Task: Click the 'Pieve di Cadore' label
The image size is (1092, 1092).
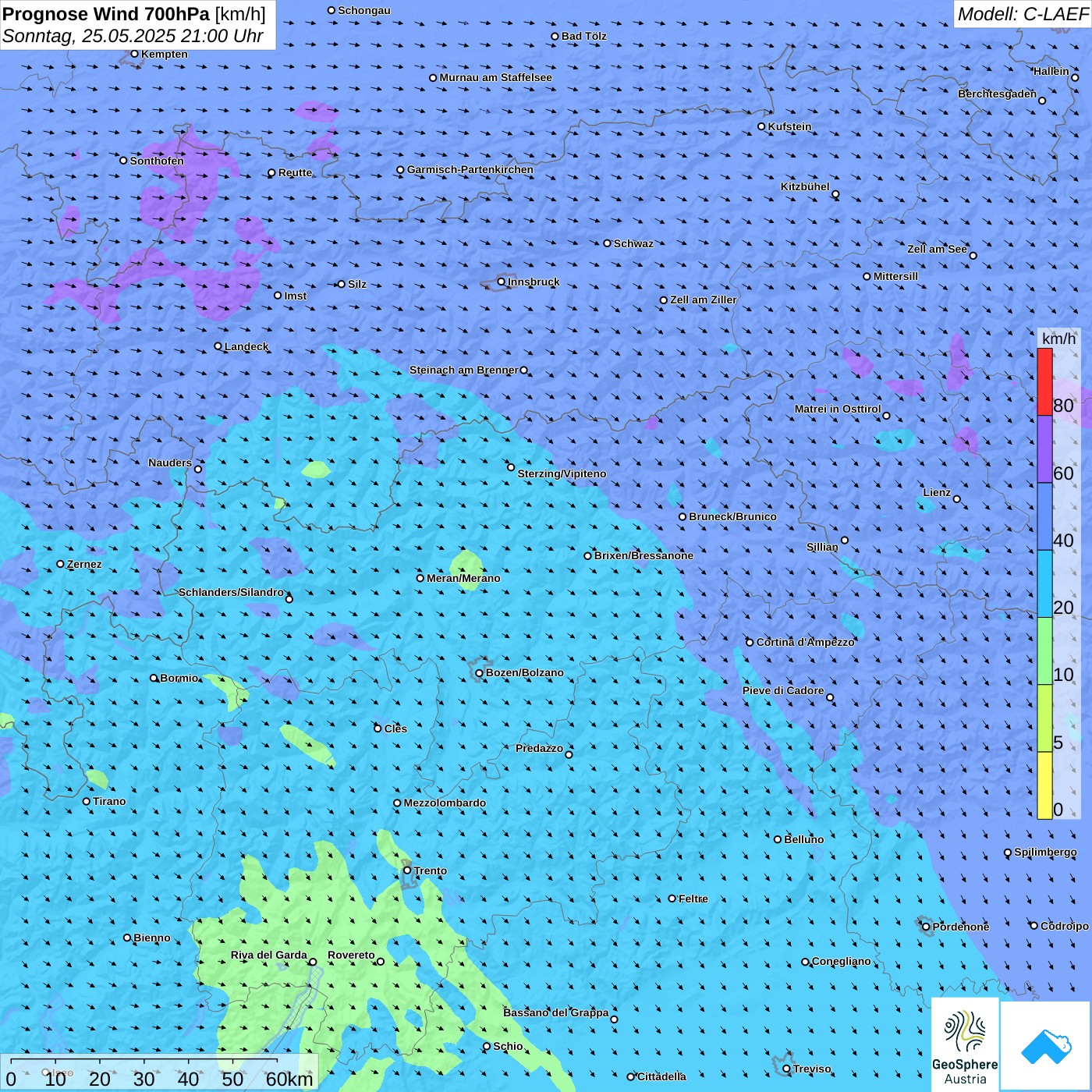Action: [783, 690]
